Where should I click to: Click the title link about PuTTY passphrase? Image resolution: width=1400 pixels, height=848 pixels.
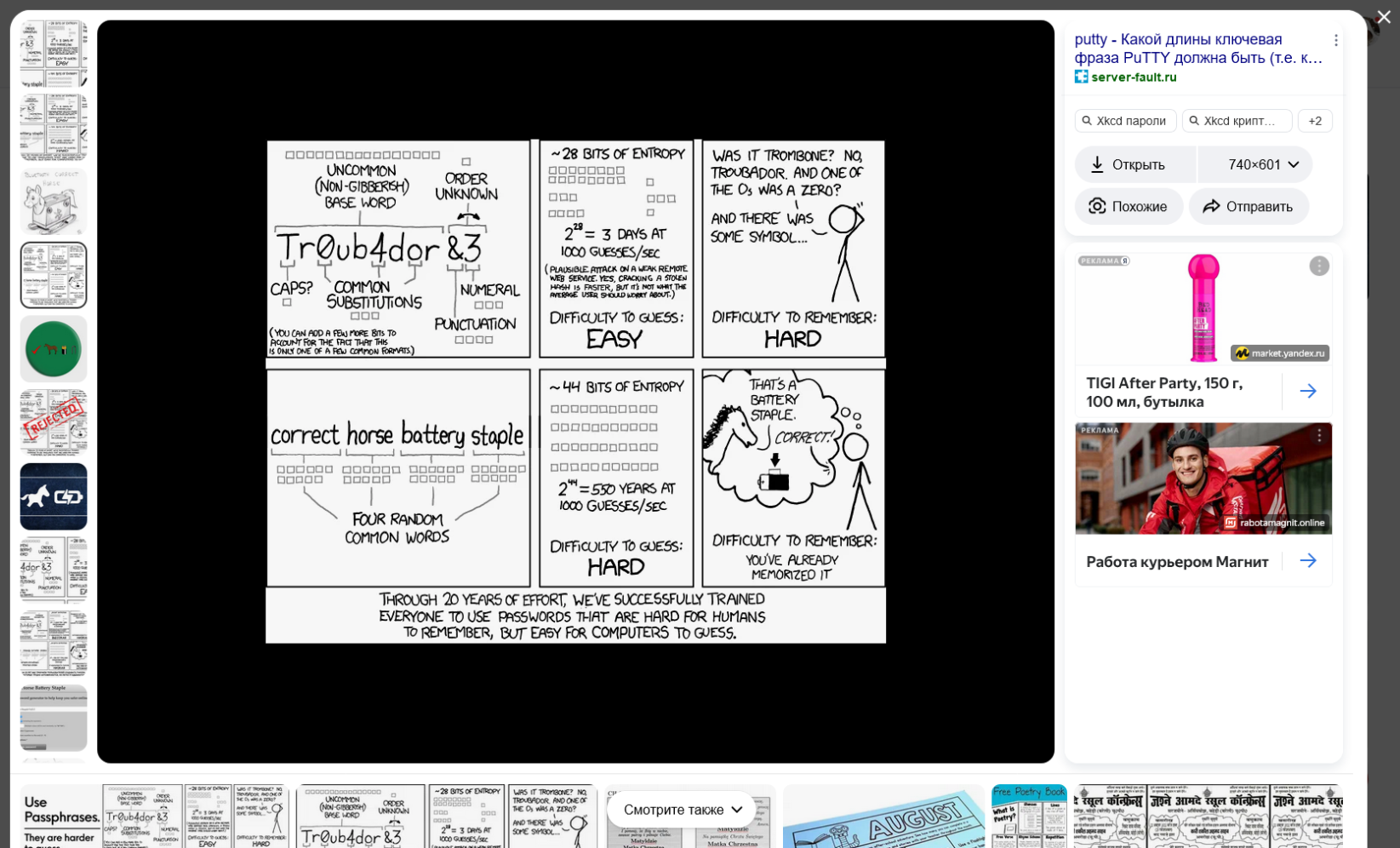click(1197, 49)
